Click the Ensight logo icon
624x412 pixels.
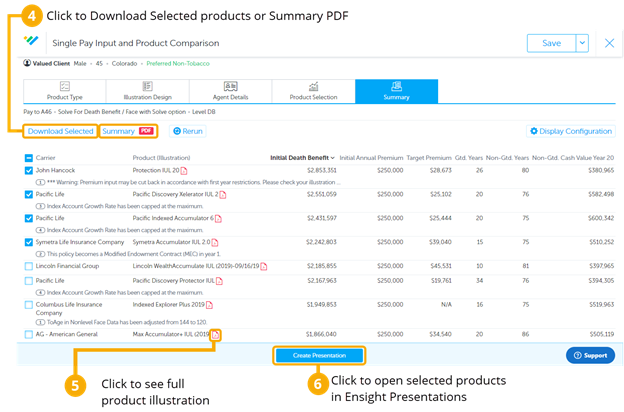31,40
